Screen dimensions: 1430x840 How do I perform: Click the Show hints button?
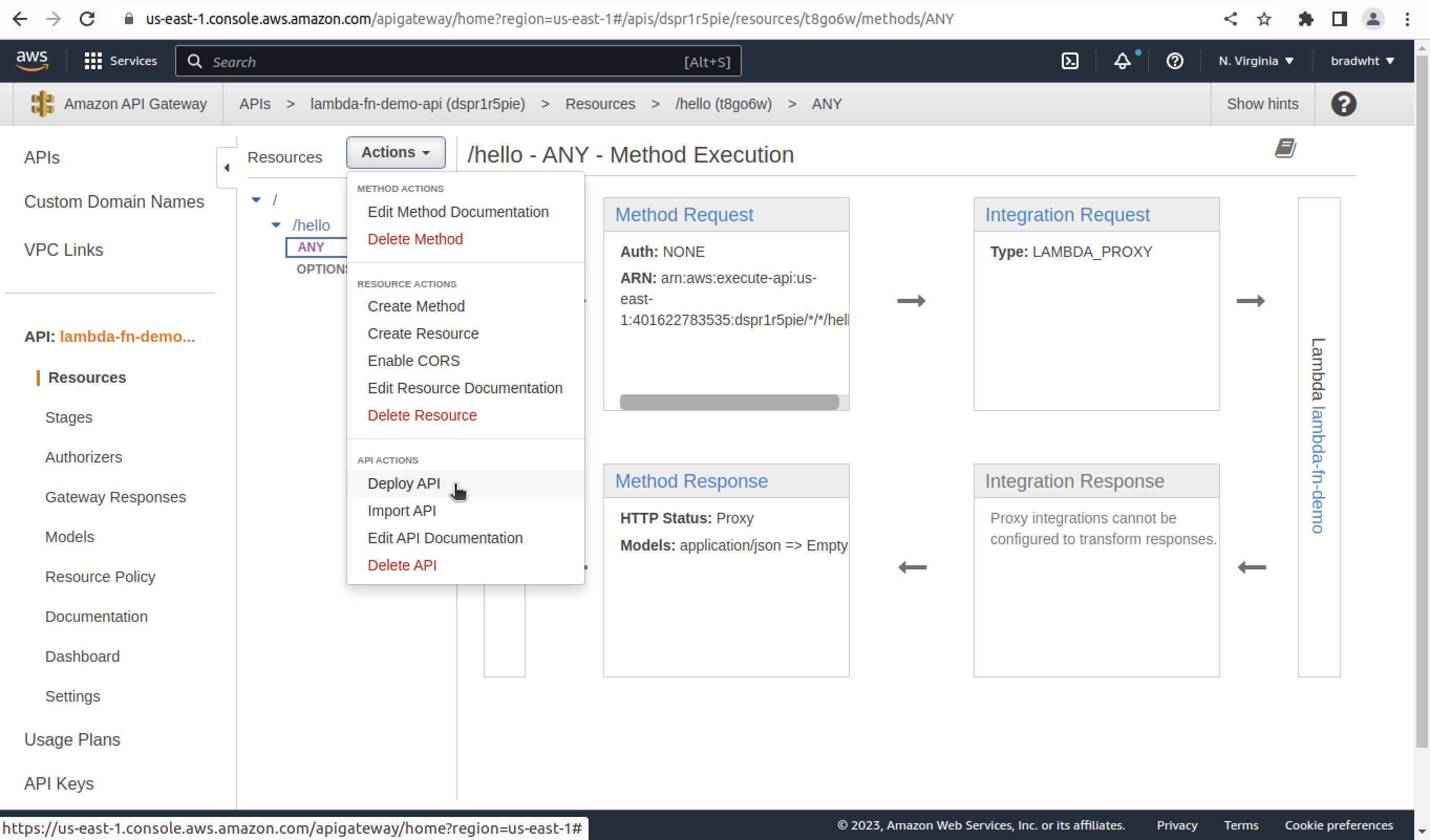(x=1262, y=104)
